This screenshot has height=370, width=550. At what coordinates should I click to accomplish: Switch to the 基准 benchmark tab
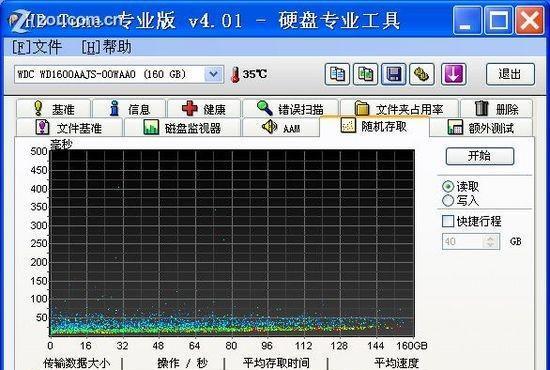coord(53,109)
